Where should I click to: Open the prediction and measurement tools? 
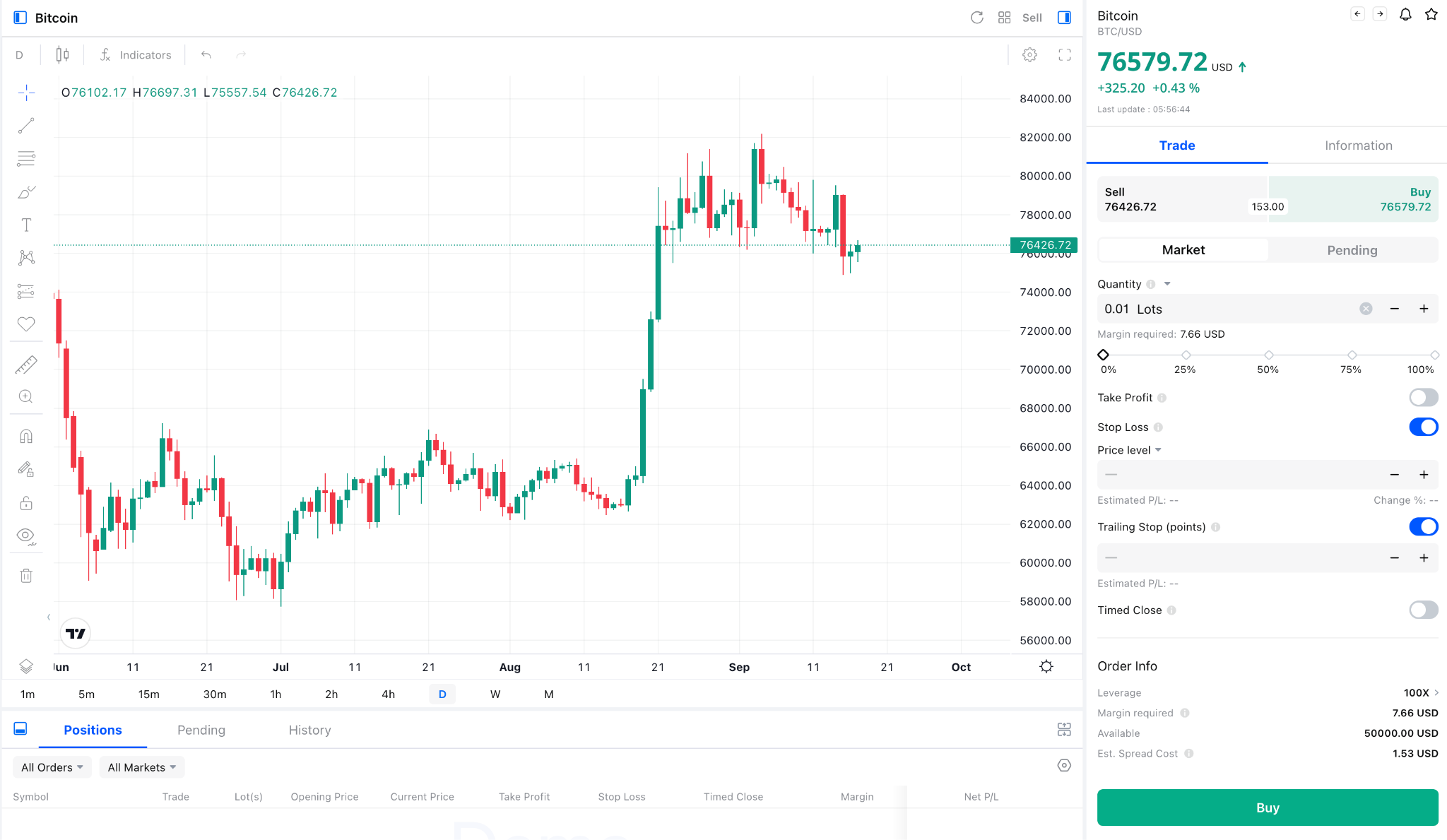click(26, 291)
